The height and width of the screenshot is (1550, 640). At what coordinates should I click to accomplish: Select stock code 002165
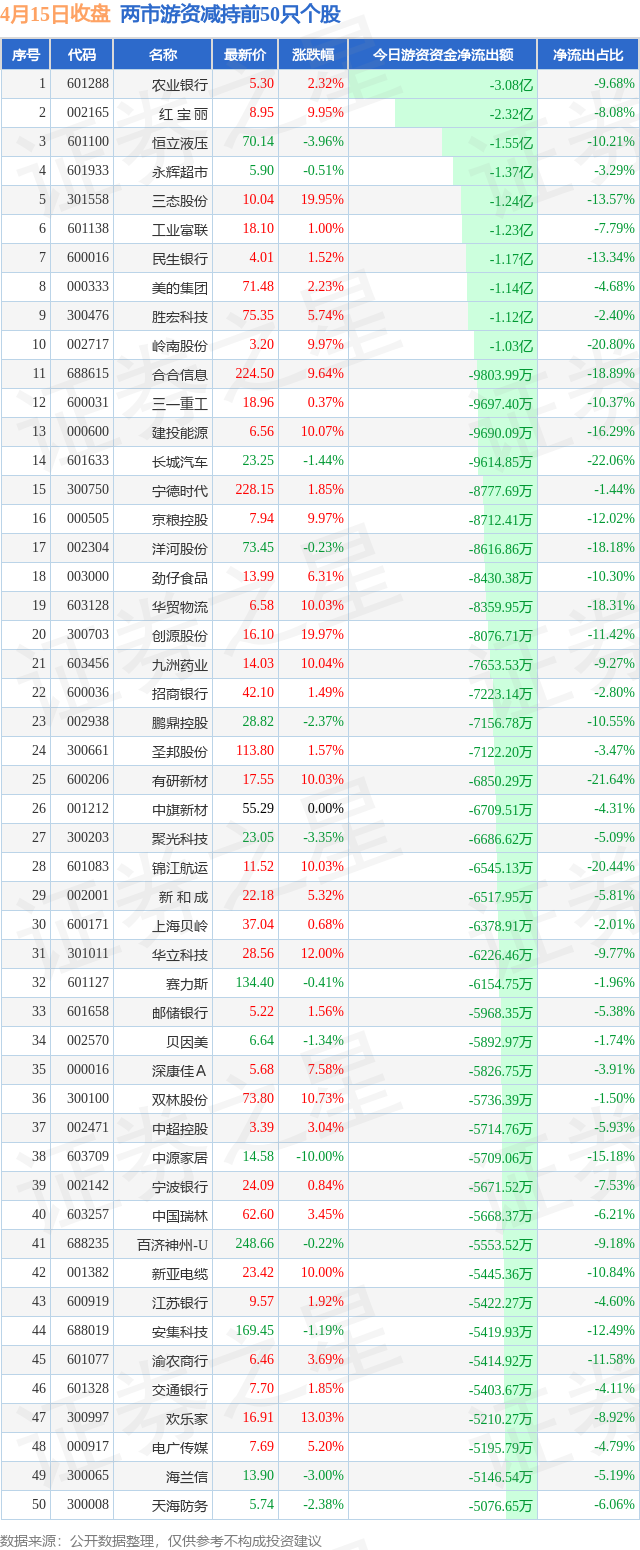[88, 113]
